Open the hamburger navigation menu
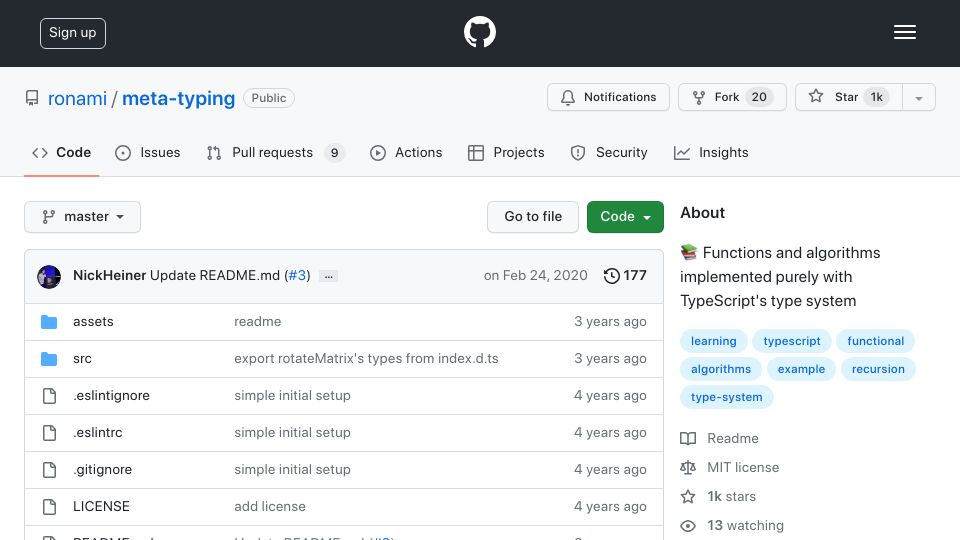This screenshot has width=960, height=540. pyautogui.click(x=904, y=32)
